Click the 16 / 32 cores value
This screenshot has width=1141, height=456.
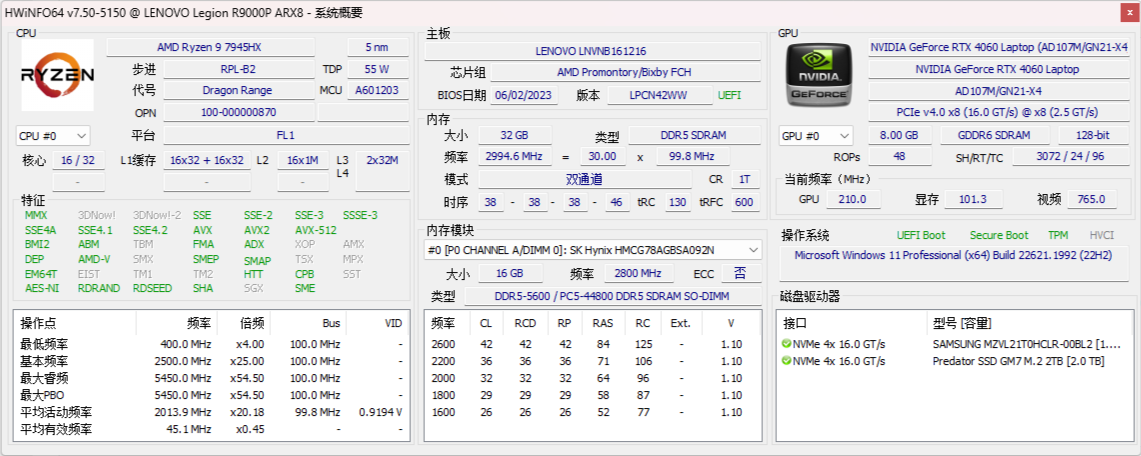pos(78,160)
